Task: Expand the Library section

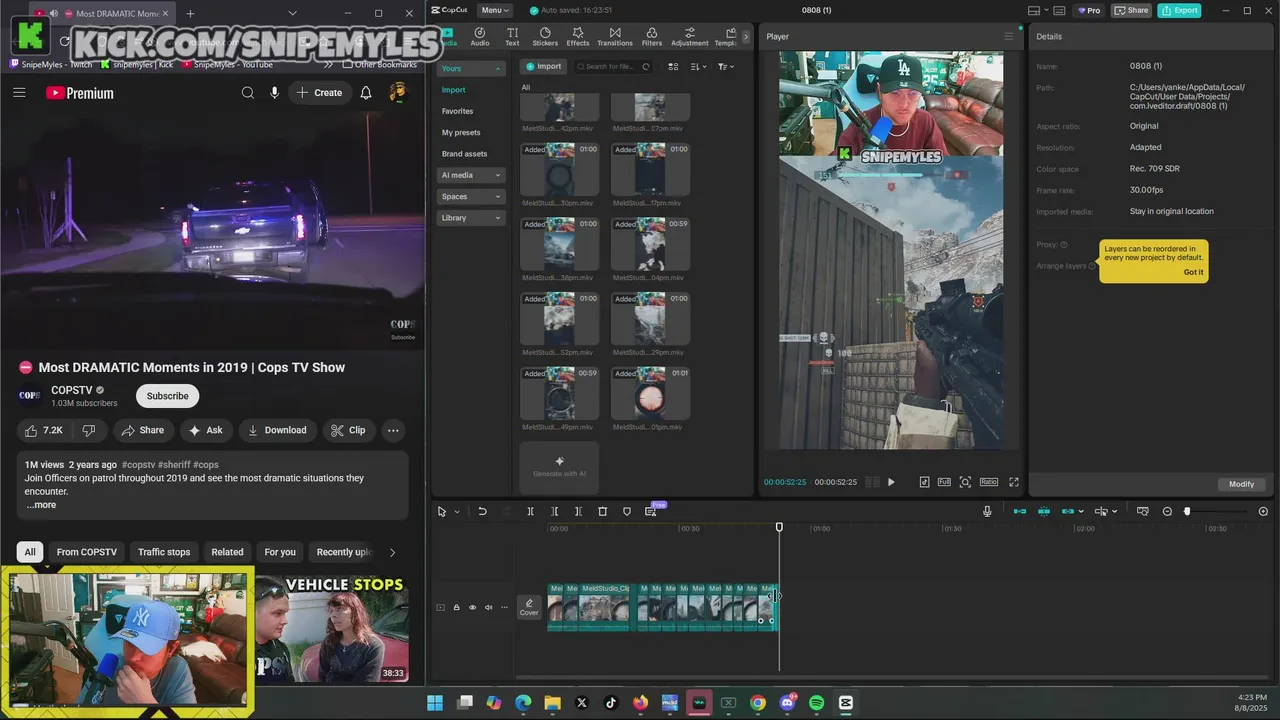Action: click(x=471, y=218)
